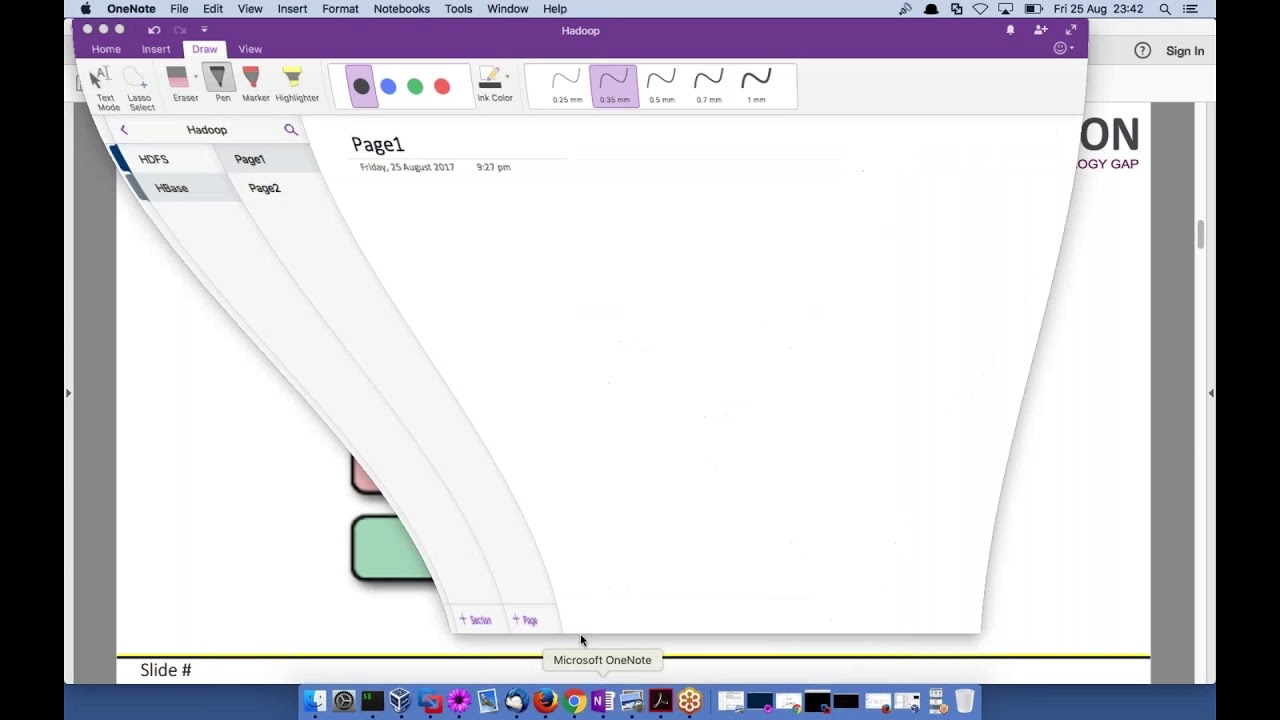The width and height of the screenshot is (1280, 720).
Task: Open the Window menu
Action: click(x=507, y=9)
